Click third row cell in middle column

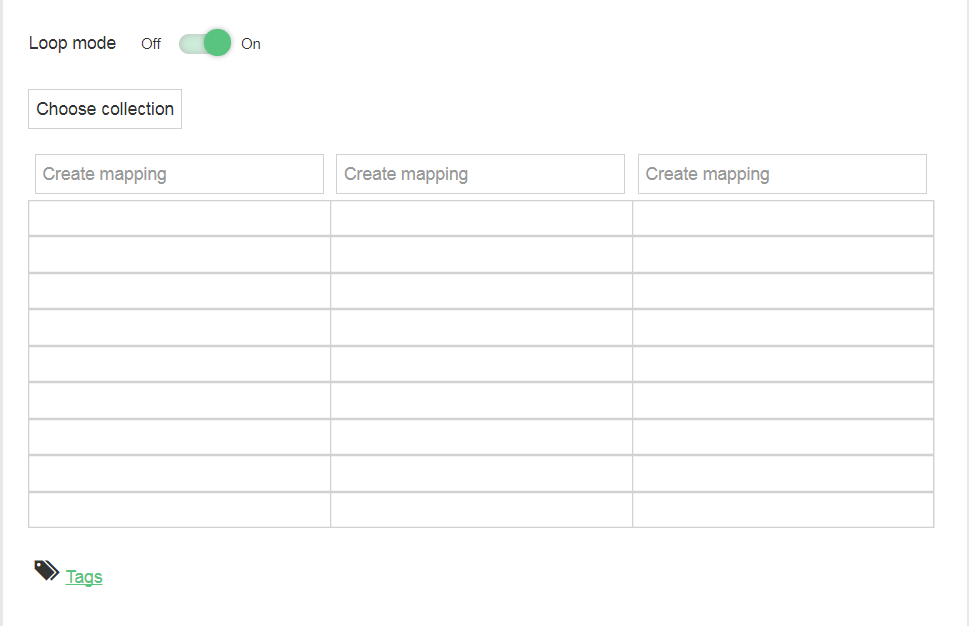coord(481,291)
